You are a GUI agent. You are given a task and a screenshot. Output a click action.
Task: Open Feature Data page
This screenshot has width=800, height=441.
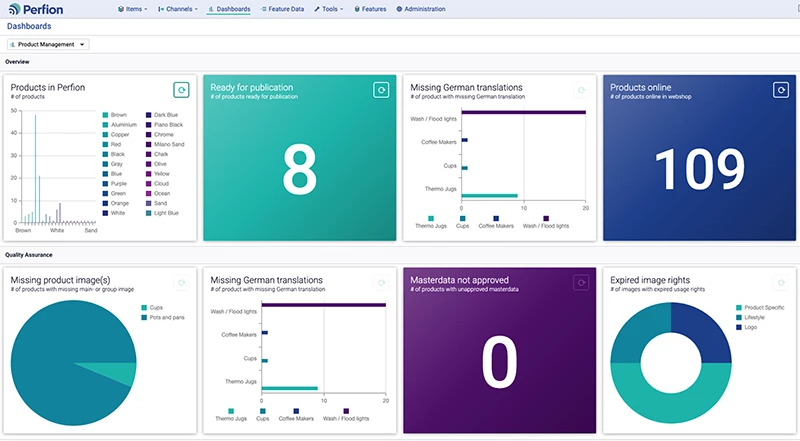click(282, 9)
